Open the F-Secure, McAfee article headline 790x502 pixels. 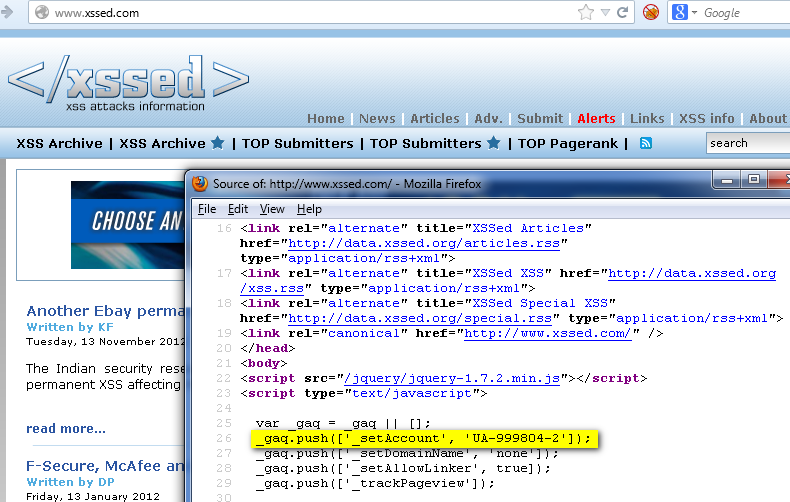pyautogui.click(x=105, y=466)
